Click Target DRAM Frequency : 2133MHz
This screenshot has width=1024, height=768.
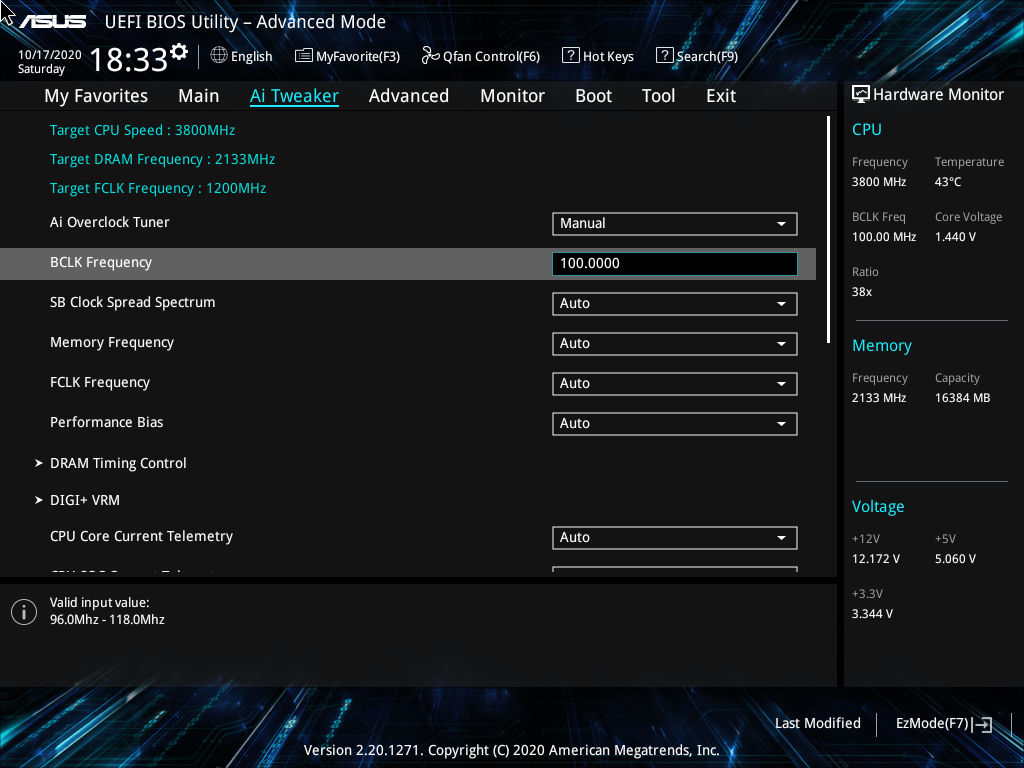(162, 159)
